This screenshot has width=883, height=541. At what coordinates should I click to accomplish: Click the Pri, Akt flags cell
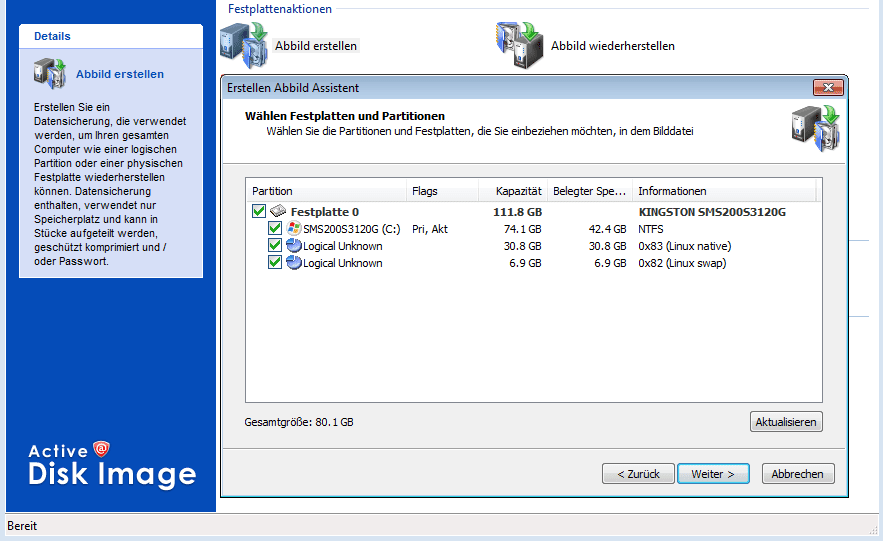[x=430, y=229]
